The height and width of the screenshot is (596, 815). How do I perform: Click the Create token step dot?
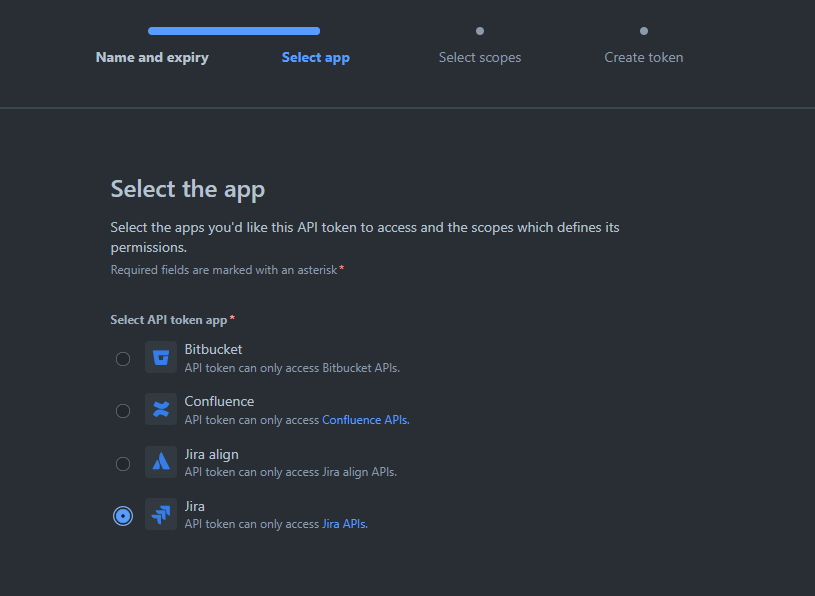(643, 31)
